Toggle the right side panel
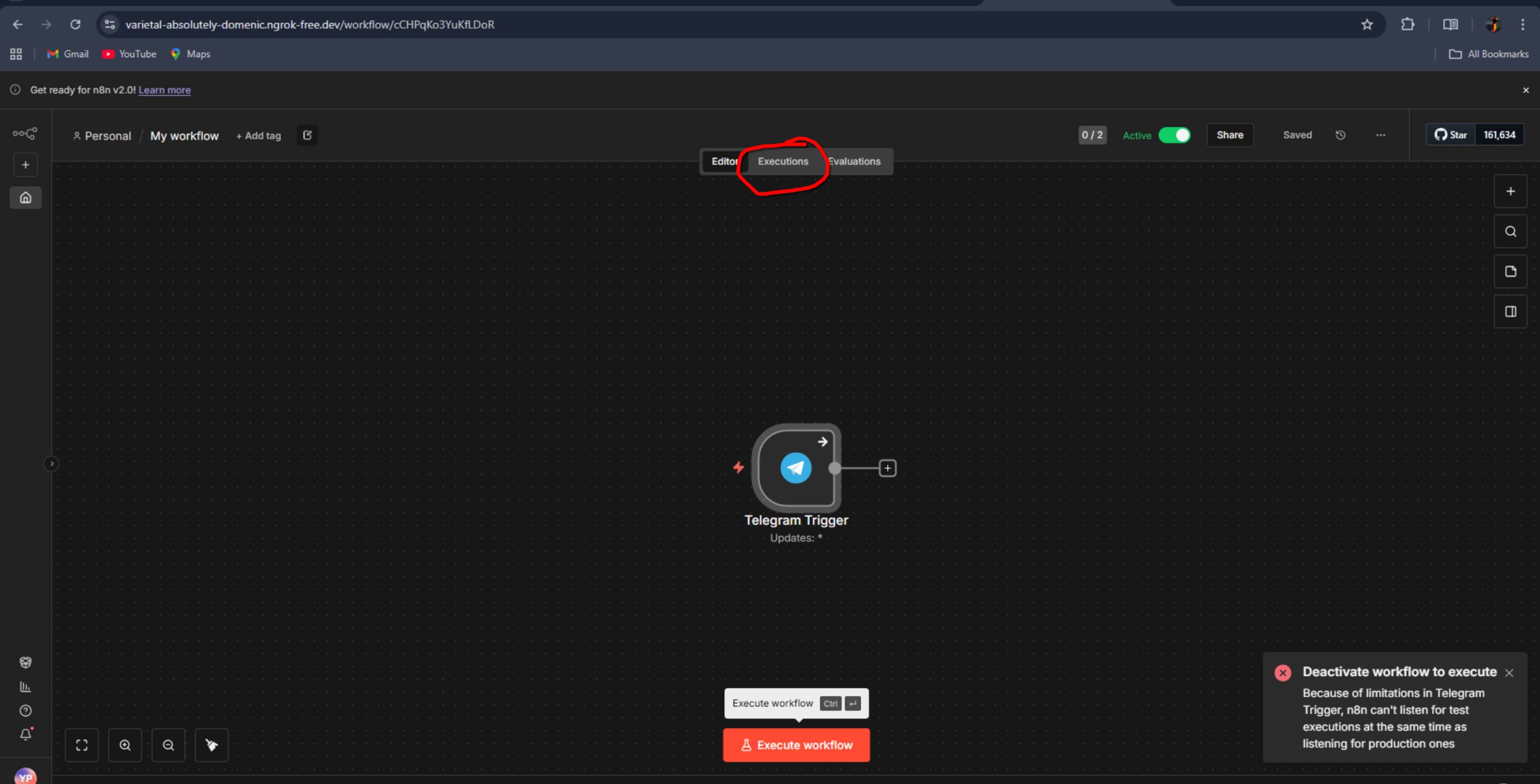This screenshot has height=784, width=1540. point(1511,311)
